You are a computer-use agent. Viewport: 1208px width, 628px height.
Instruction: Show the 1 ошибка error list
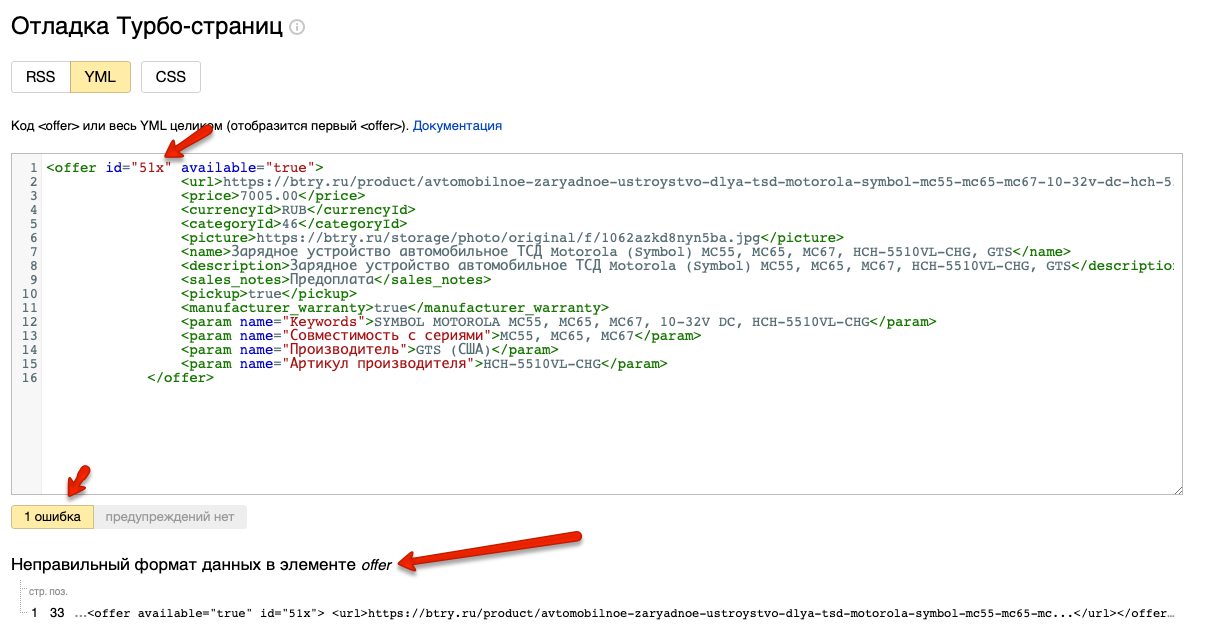pyautogui.click(x=52, y=517)
